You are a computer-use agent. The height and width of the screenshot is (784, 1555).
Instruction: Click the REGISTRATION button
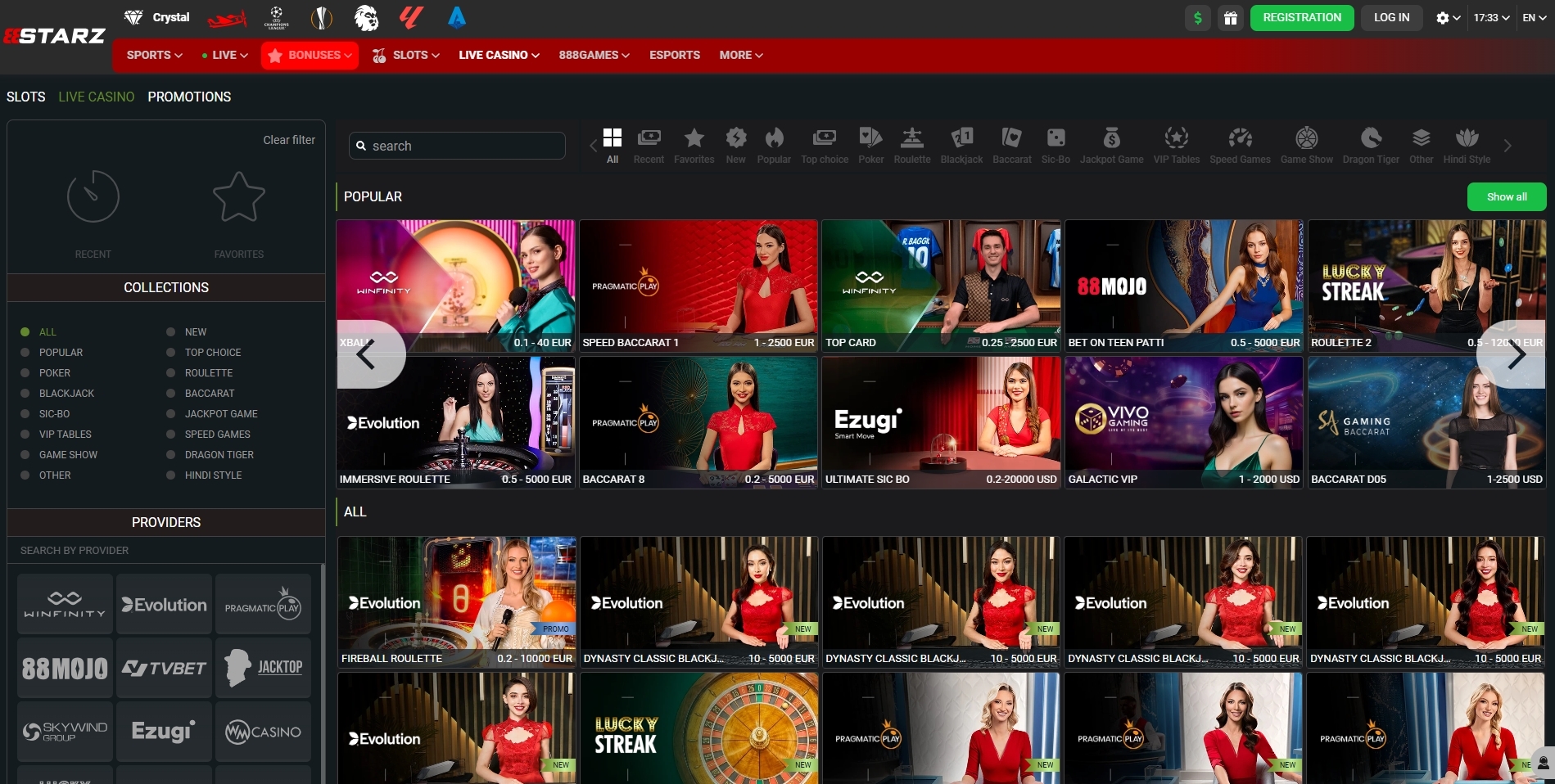(x=1301, y=17)
